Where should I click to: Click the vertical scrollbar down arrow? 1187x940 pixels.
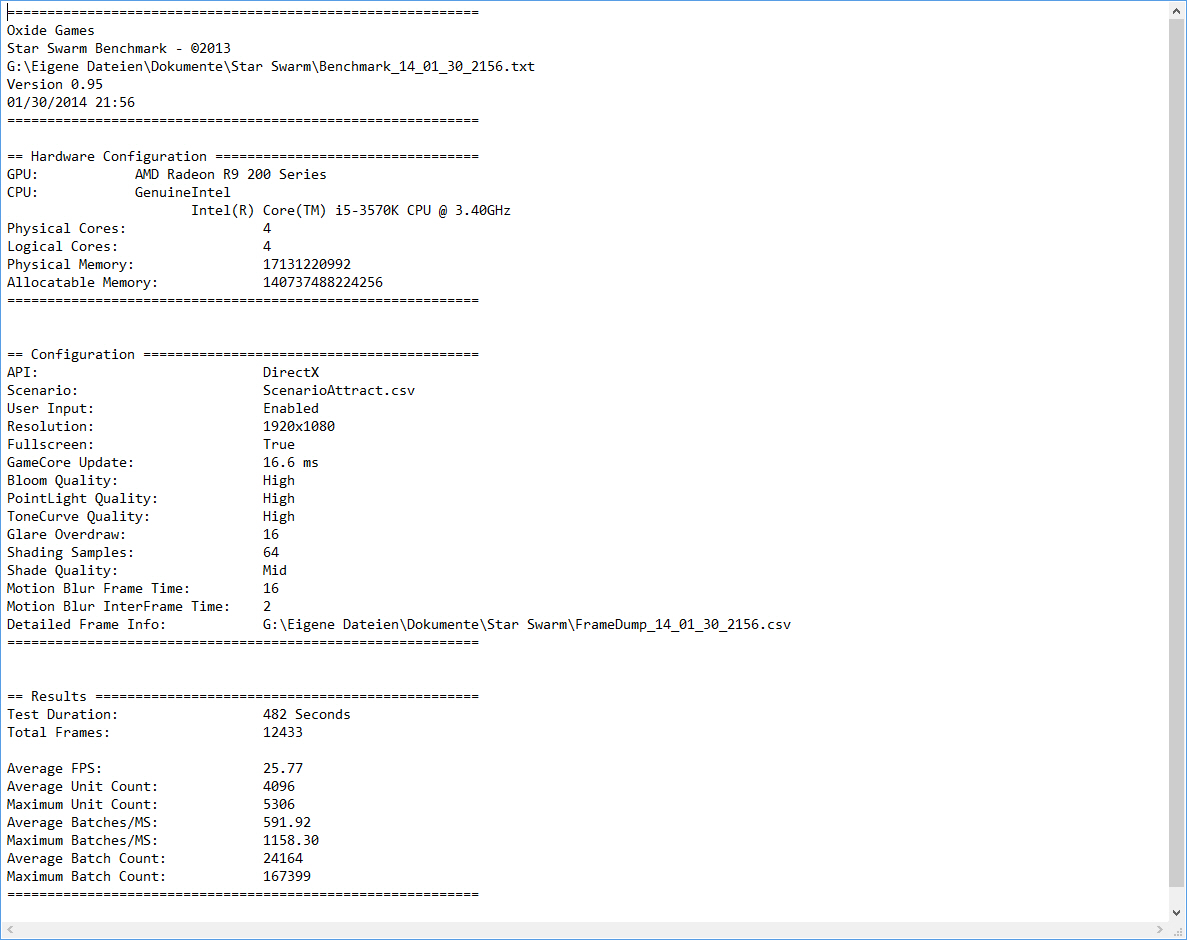tap(1176, 913)
